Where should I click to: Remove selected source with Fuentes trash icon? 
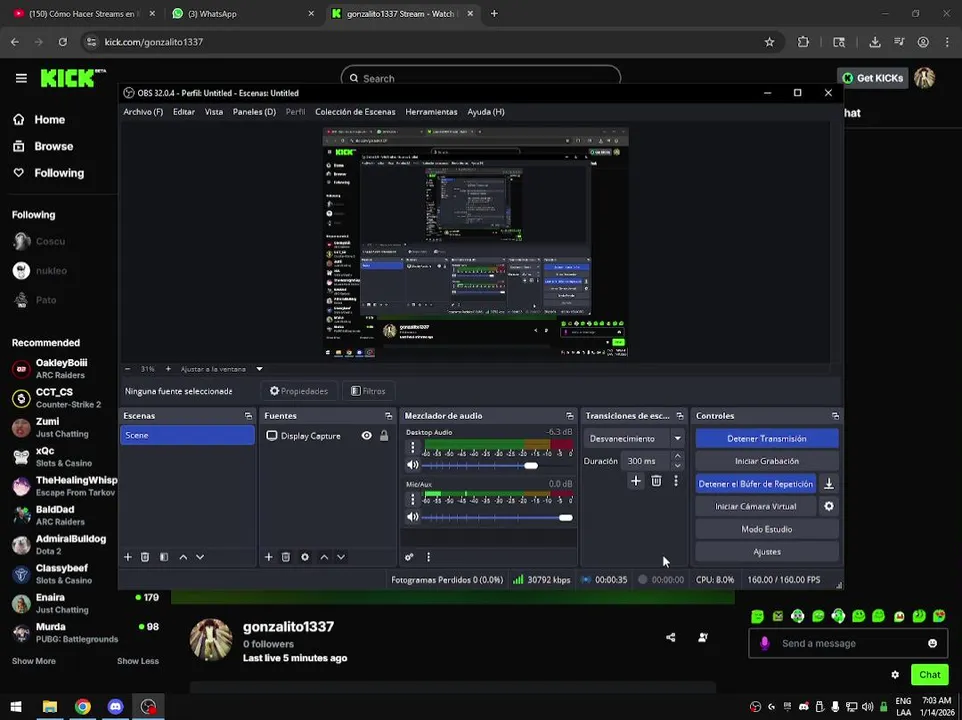[285, 557]
